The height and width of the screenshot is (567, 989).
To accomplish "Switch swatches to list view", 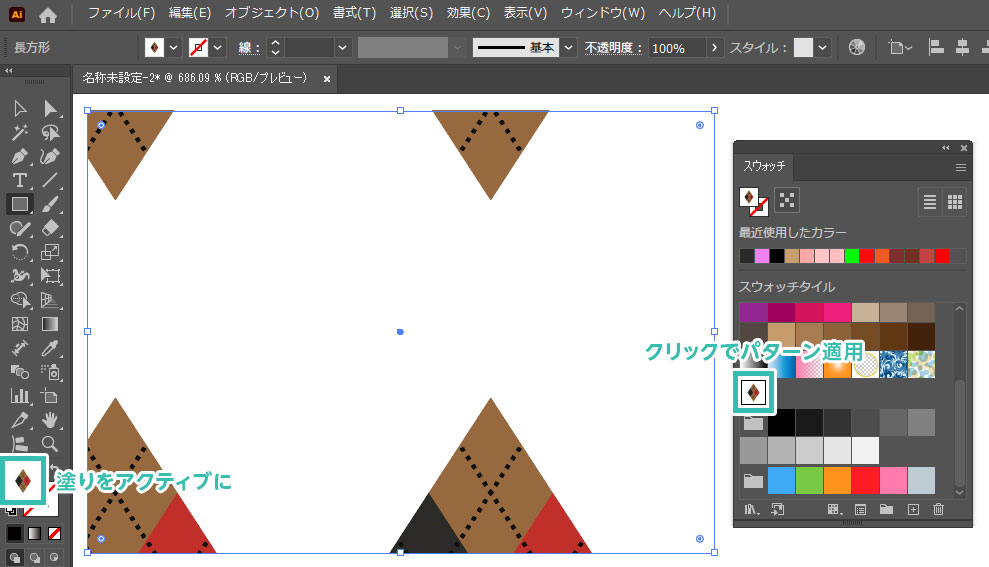I will (930, 202).
